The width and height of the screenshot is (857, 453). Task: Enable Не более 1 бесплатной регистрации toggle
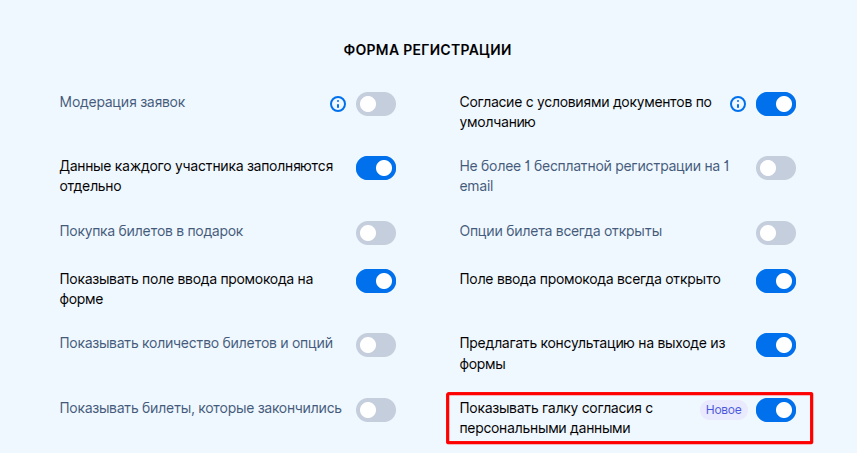pos(776,168)
